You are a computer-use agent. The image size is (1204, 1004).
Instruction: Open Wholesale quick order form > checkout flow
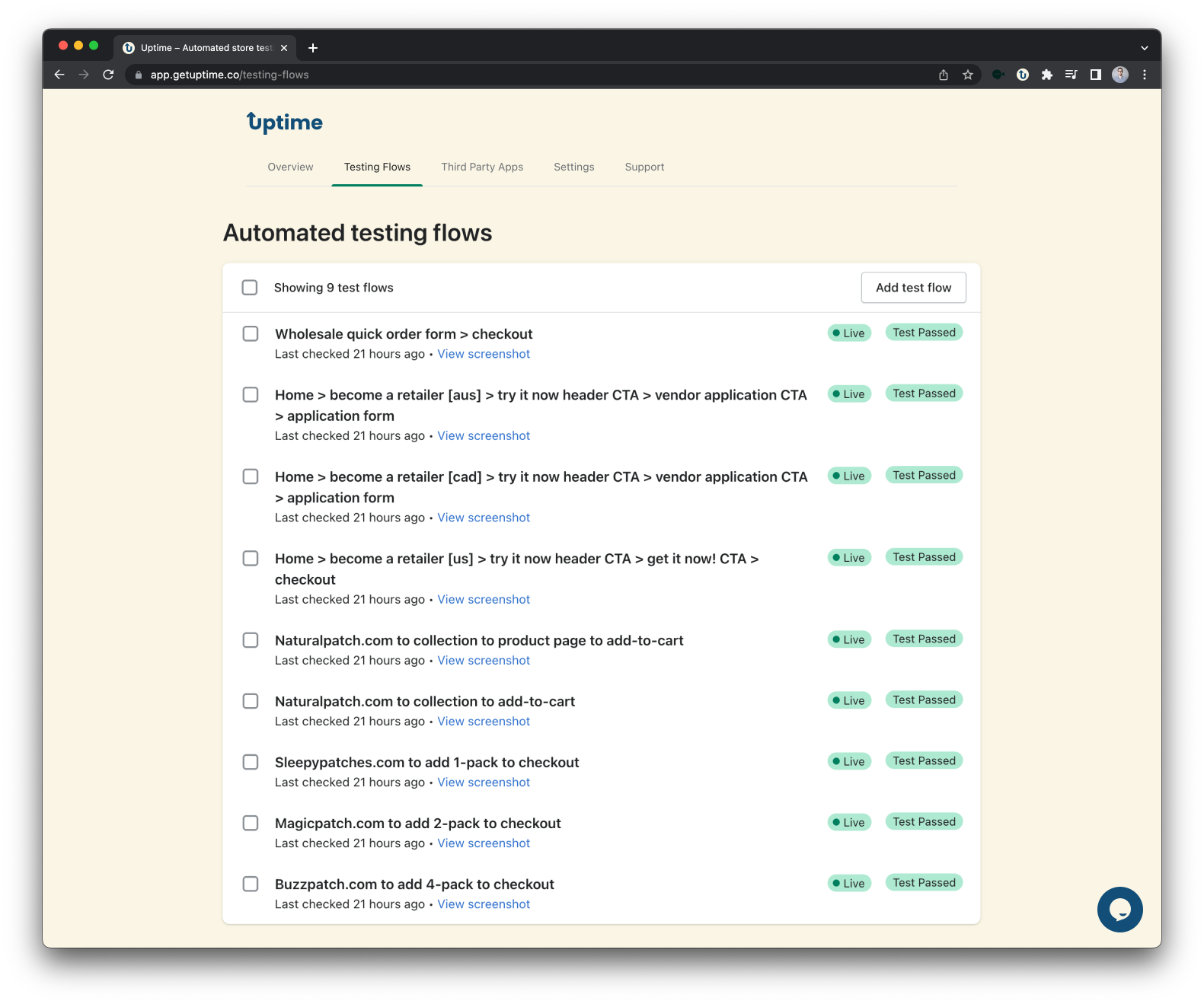[404, 334]
